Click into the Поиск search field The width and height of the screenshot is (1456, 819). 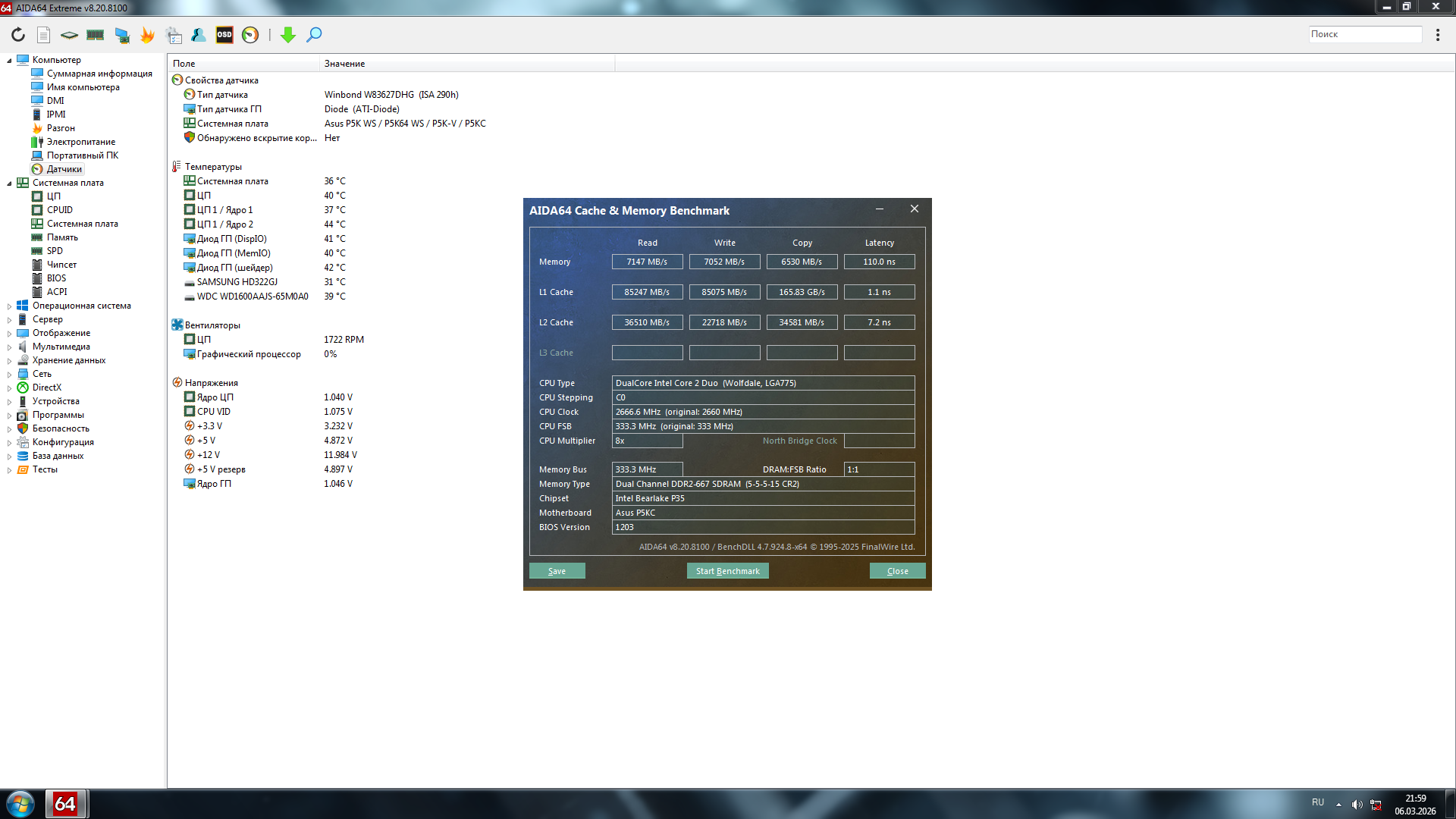click(1364, 34)
